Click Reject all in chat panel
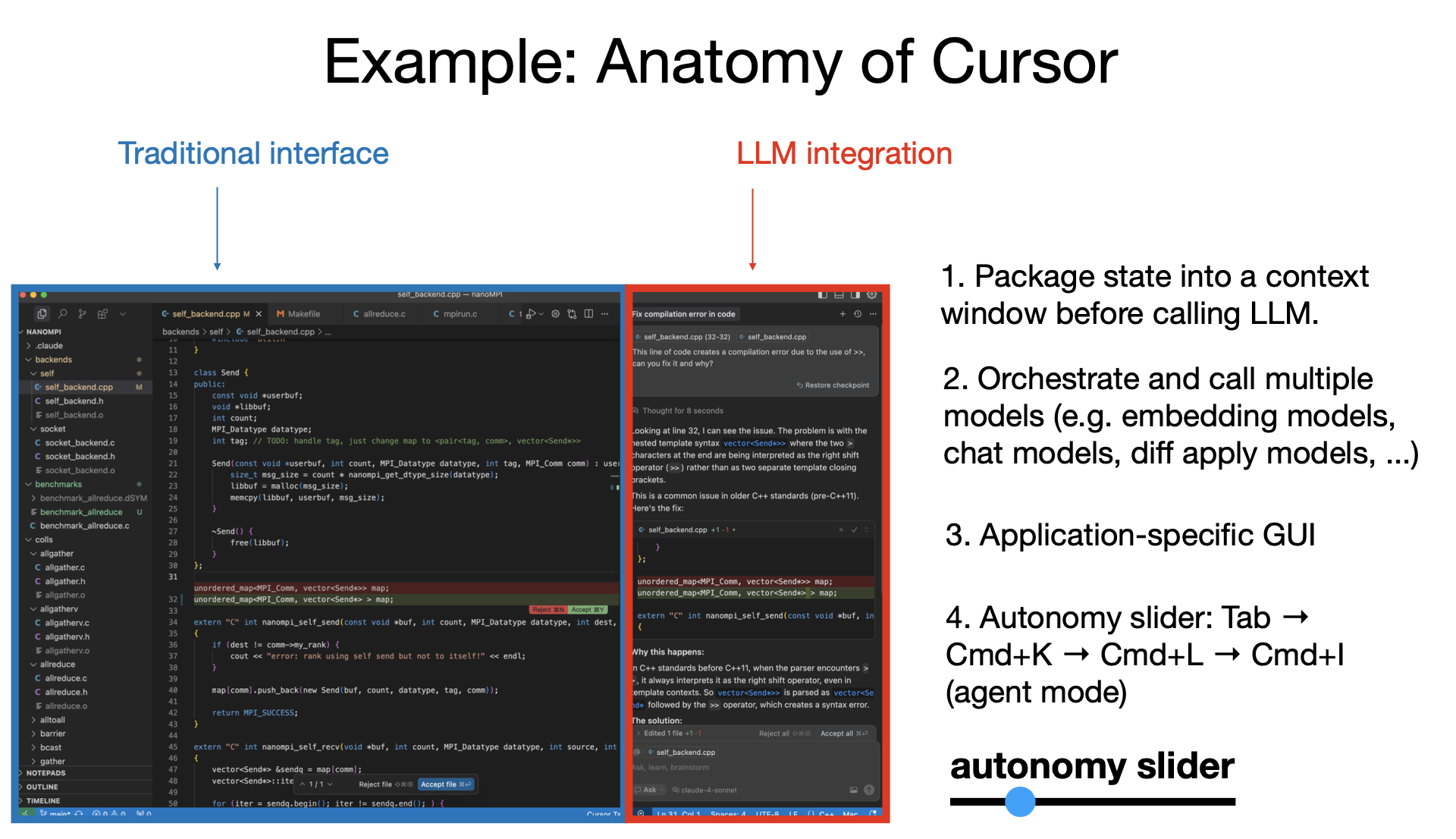1456x839 pixels. click(784, 734)
